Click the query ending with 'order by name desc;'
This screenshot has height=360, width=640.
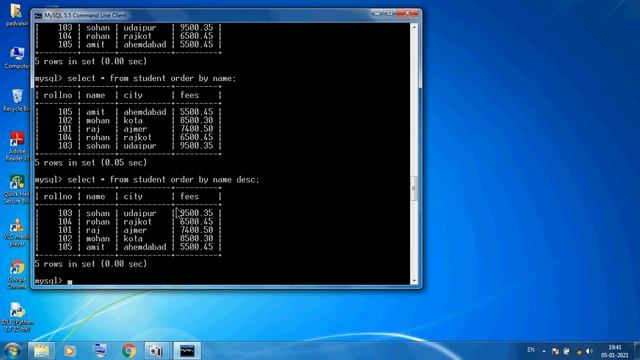click(x=147, y=180)
